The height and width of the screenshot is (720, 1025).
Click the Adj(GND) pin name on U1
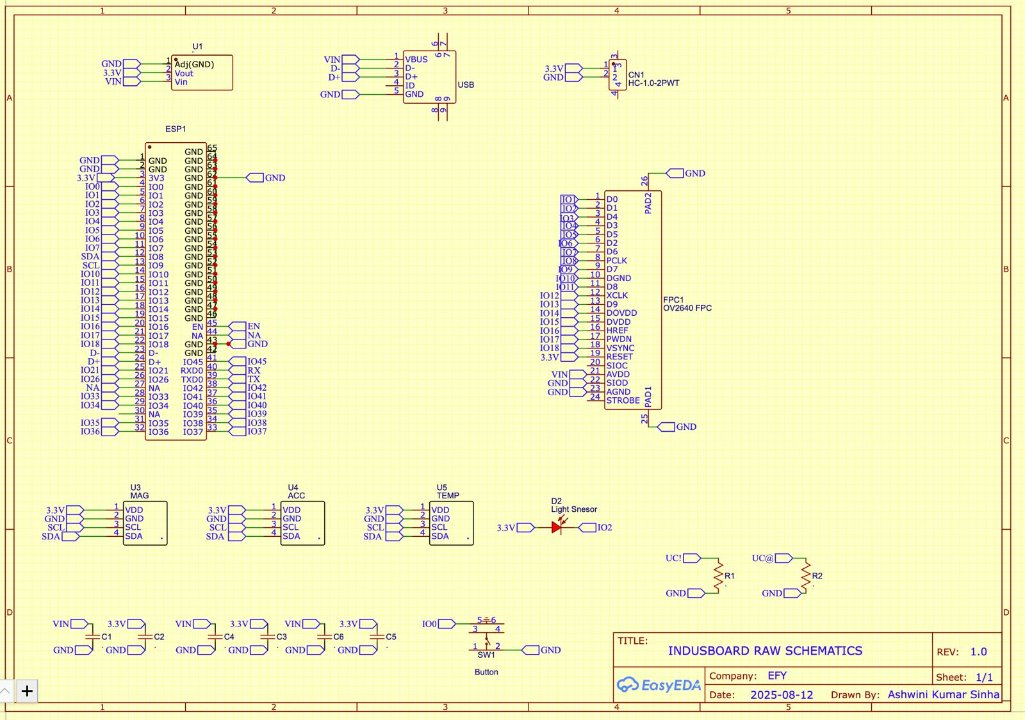194,64
